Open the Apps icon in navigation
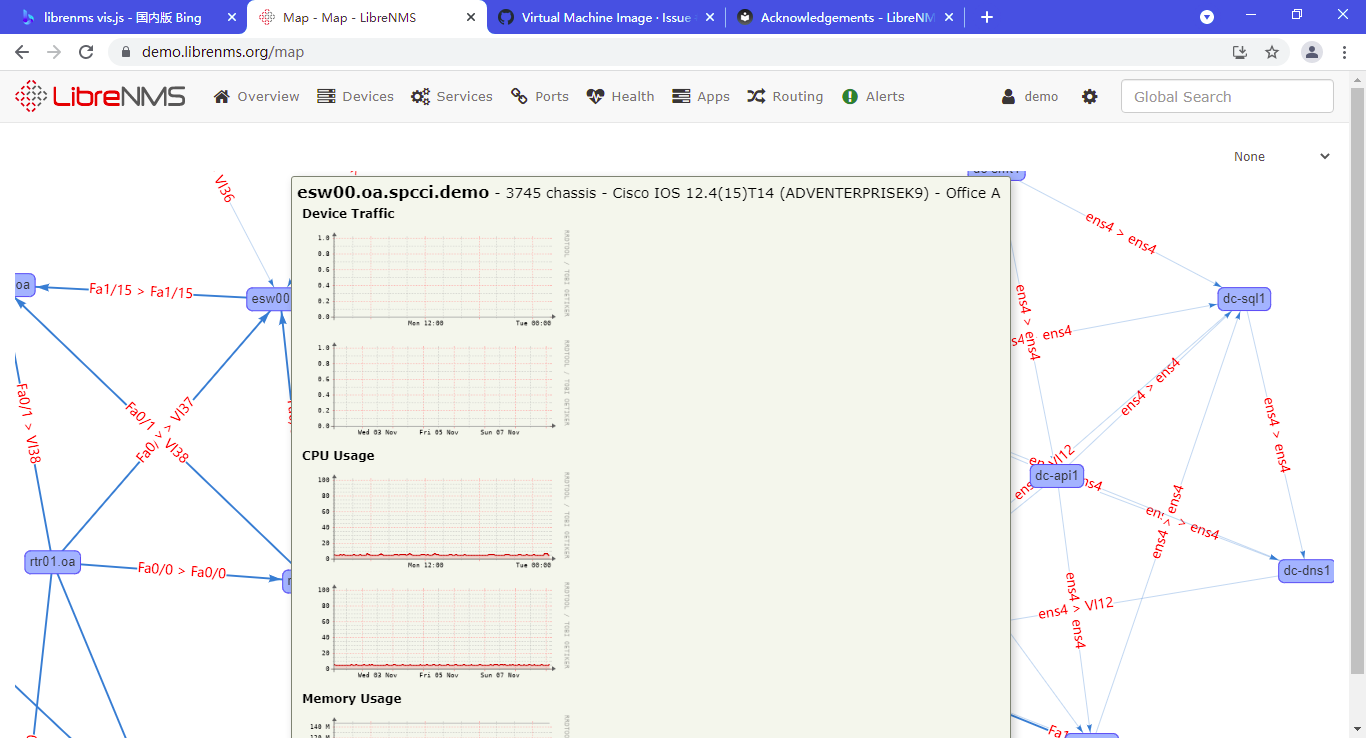 tap(680, 96)
